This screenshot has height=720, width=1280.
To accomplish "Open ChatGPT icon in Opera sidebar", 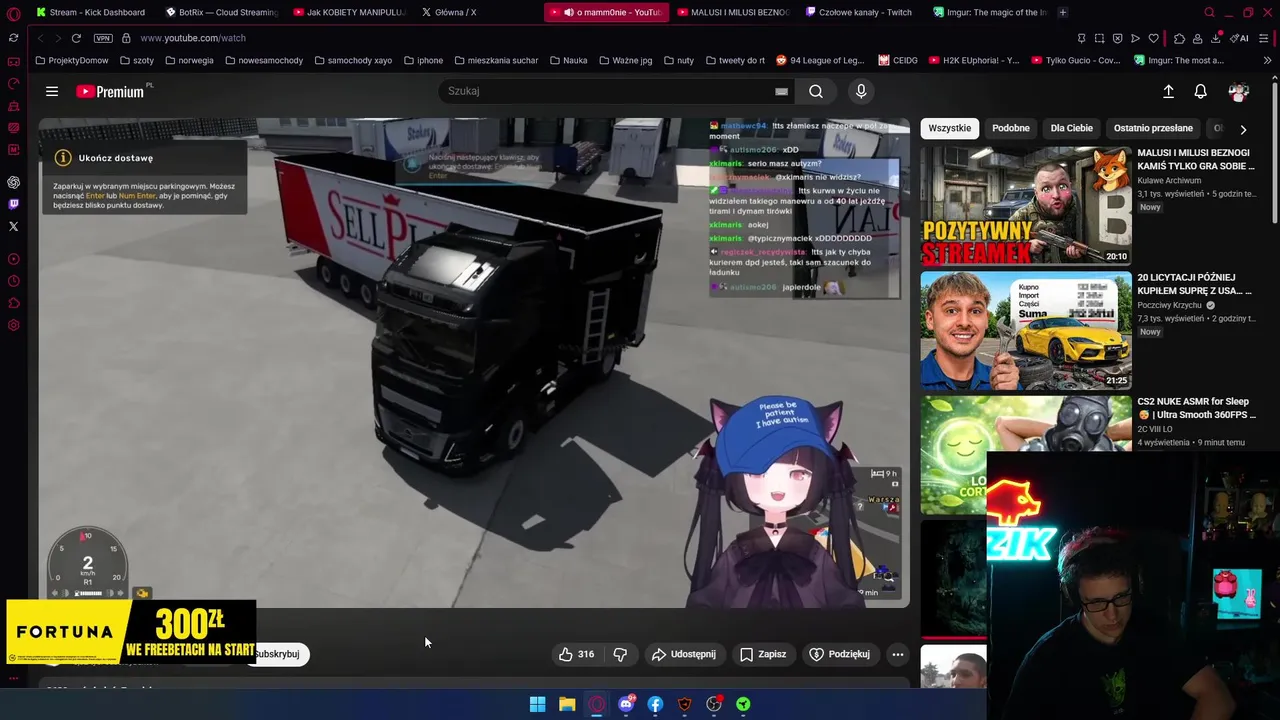I will 13,182.
